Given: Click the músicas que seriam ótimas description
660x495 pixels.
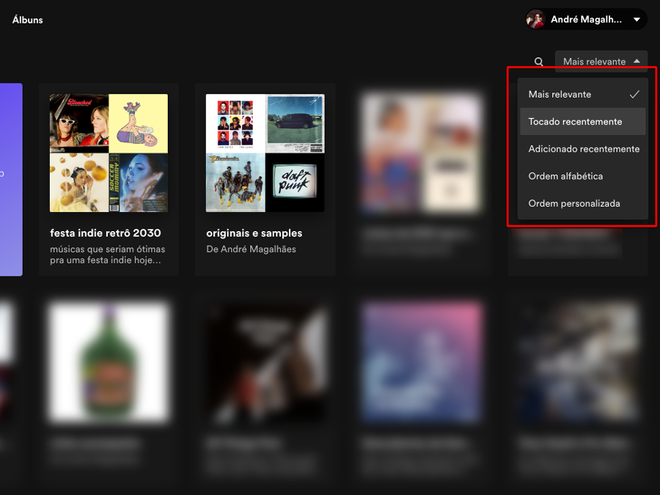Looking at the screenshot, I should (x=107, y=255).
